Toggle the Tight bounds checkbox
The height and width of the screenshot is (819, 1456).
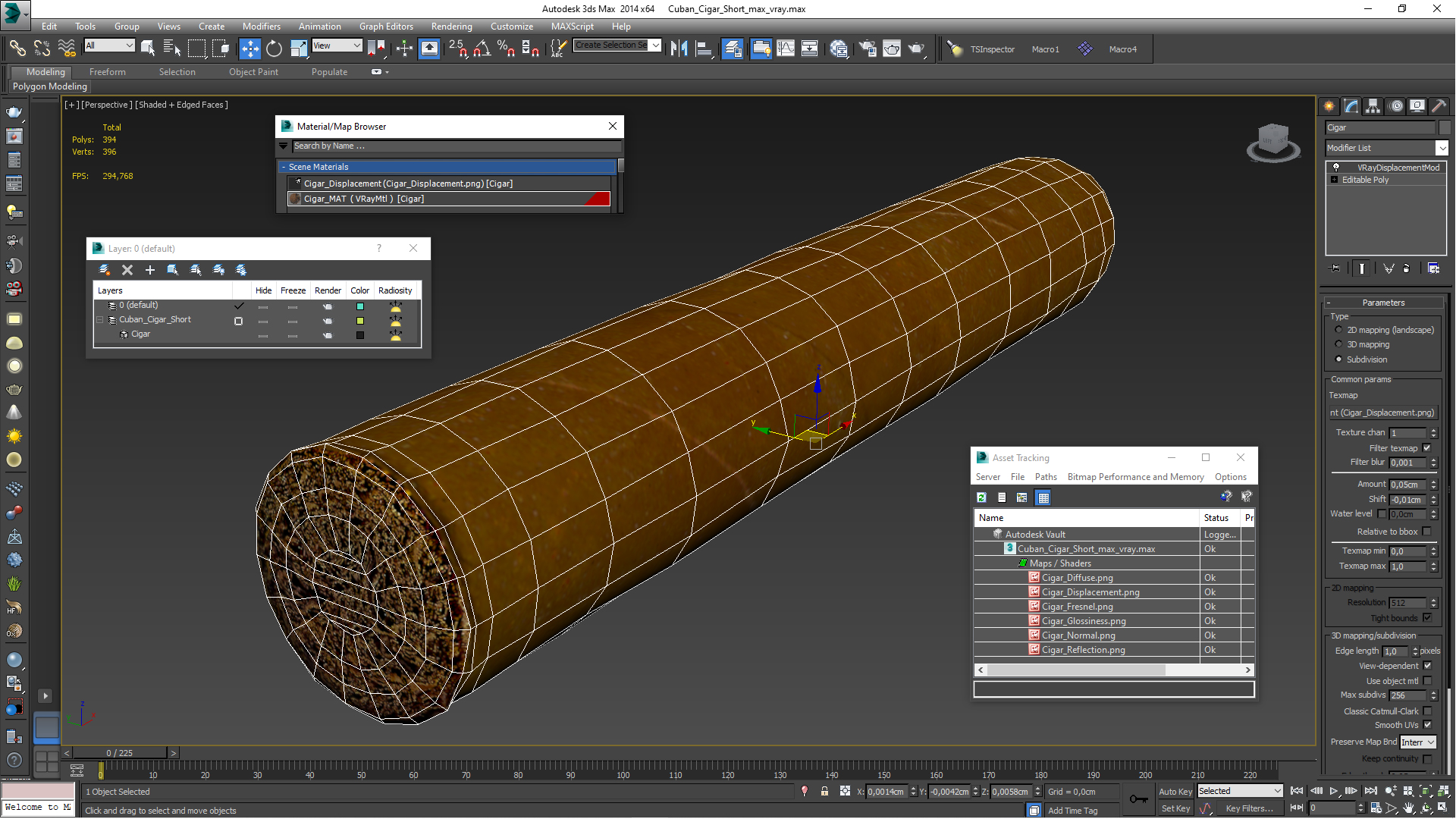(x=1427, y=618)
